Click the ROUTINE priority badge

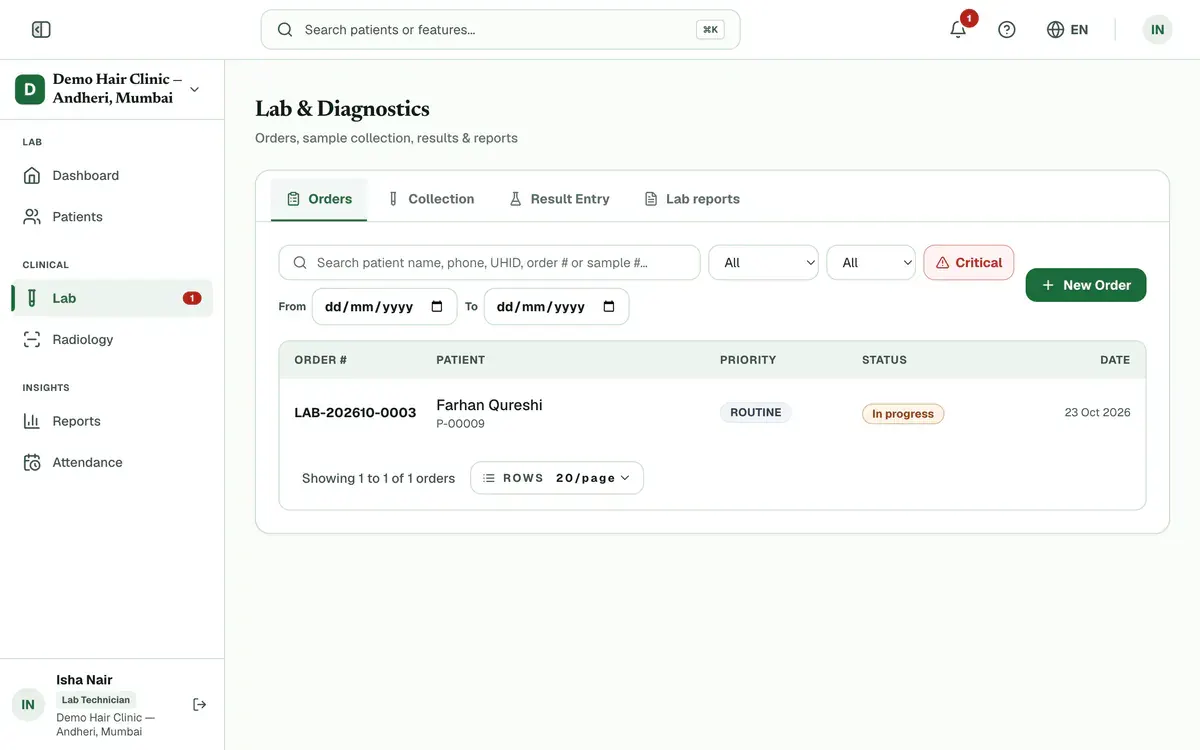pyautogui.click(x=755, y=412)
